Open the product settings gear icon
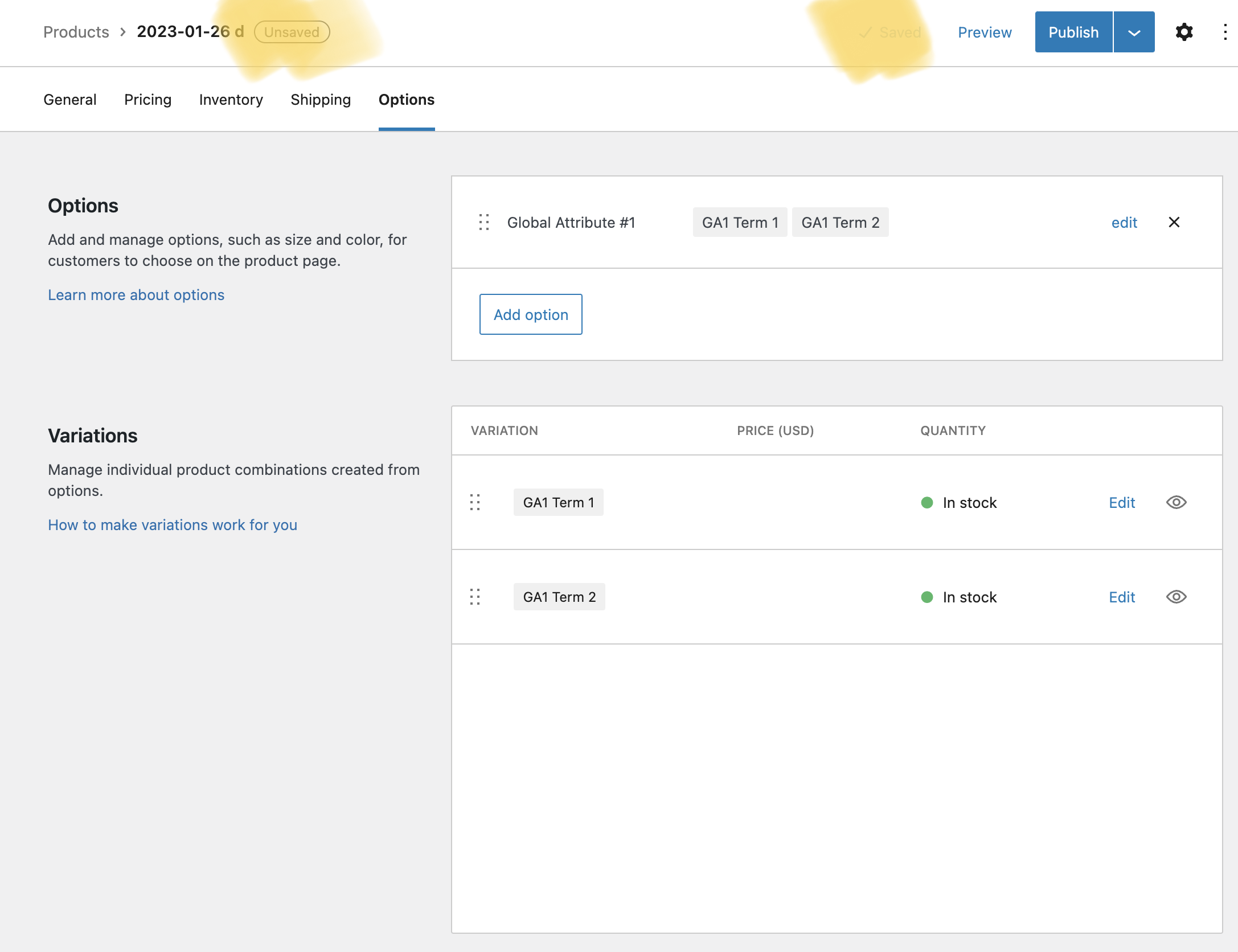This screenshot has width=1238, height=952. point(1184,32)
